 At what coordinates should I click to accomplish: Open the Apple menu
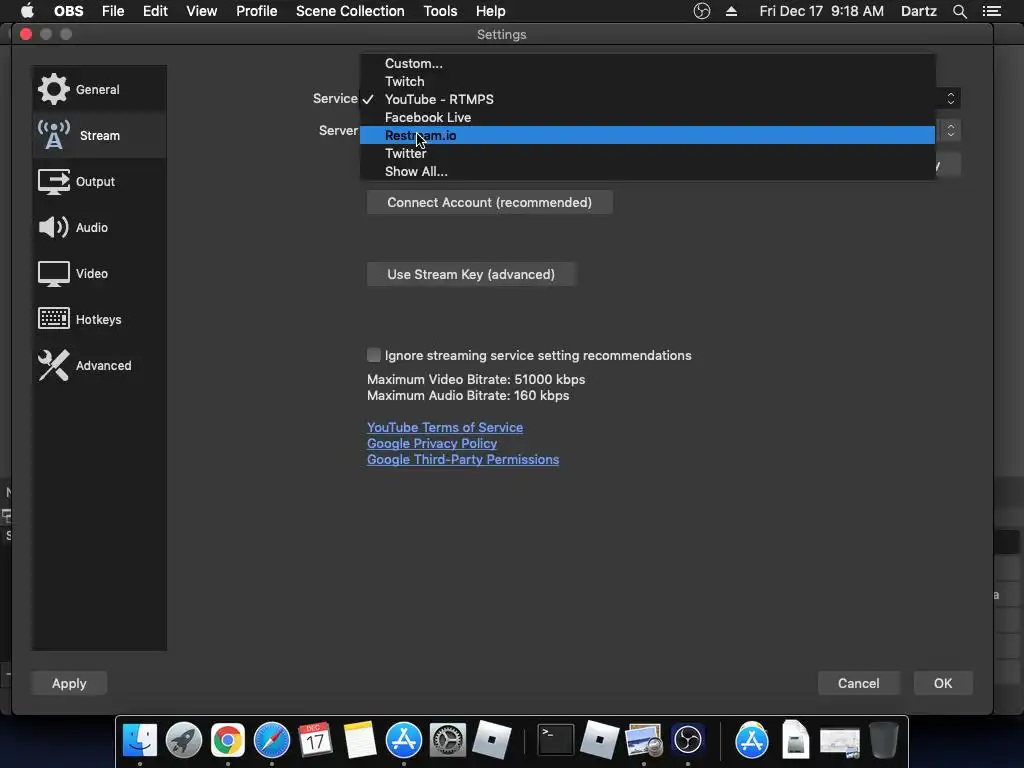point(27,11)
